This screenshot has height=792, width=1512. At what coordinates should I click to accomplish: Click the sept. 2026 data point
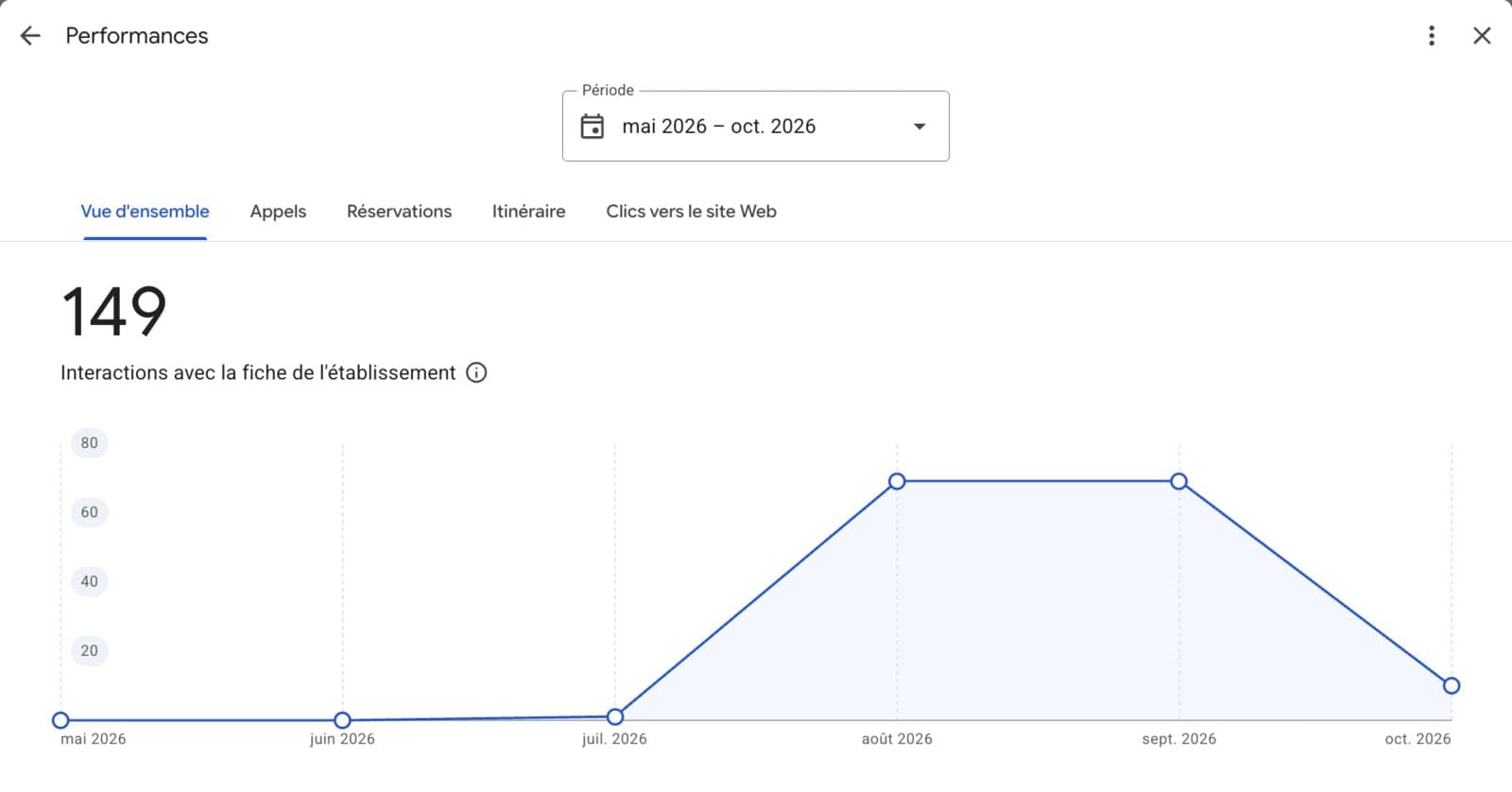(x=1178, y=481)
